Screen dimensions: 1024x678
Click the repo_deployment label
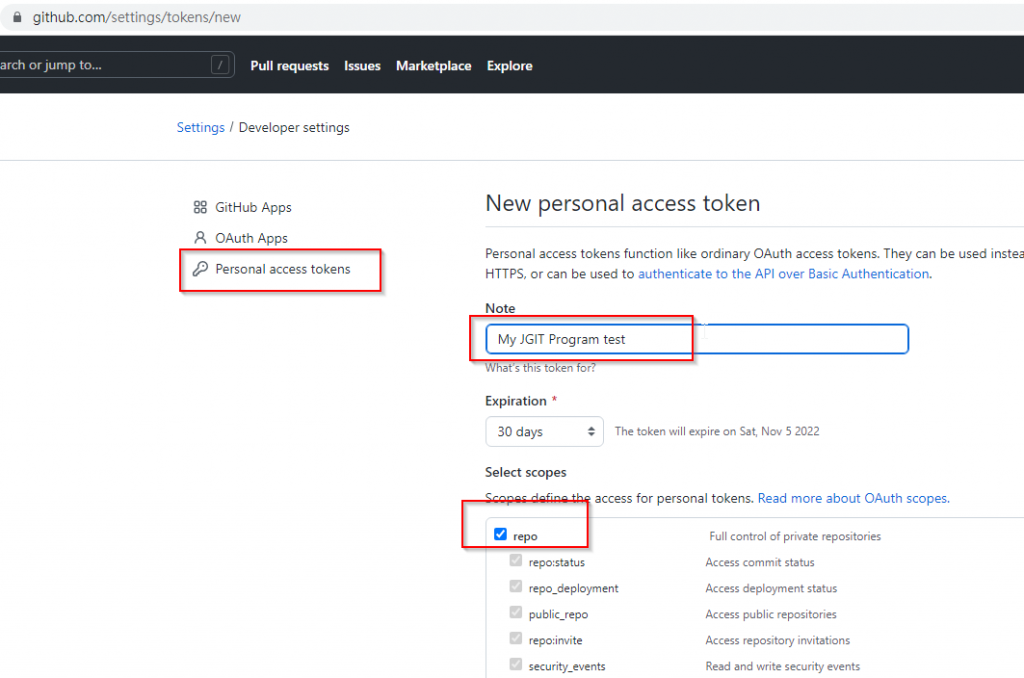tap(573, 589)
